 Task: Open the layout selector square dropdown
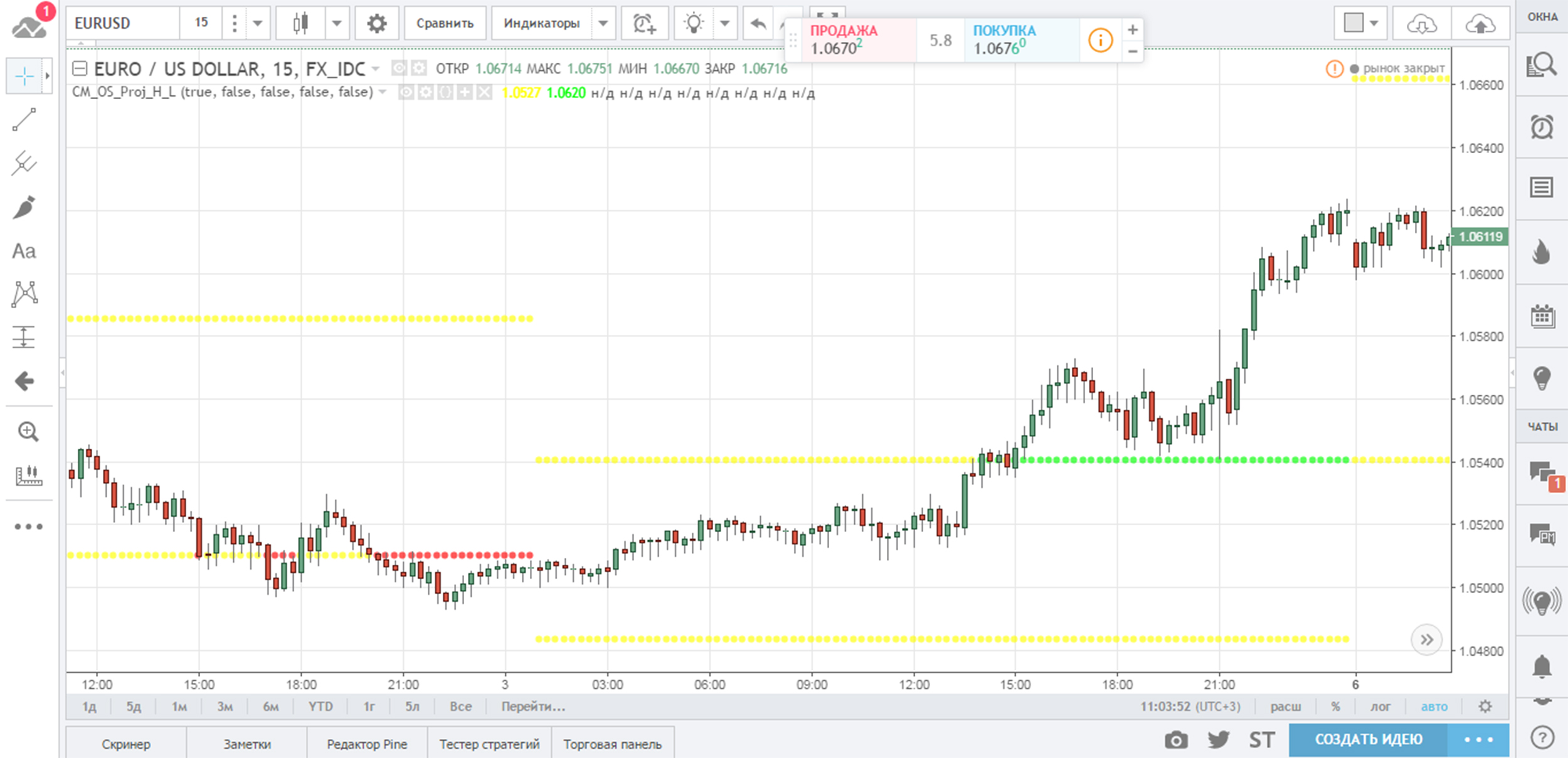pyautogui.click(x=1360, y=24)
